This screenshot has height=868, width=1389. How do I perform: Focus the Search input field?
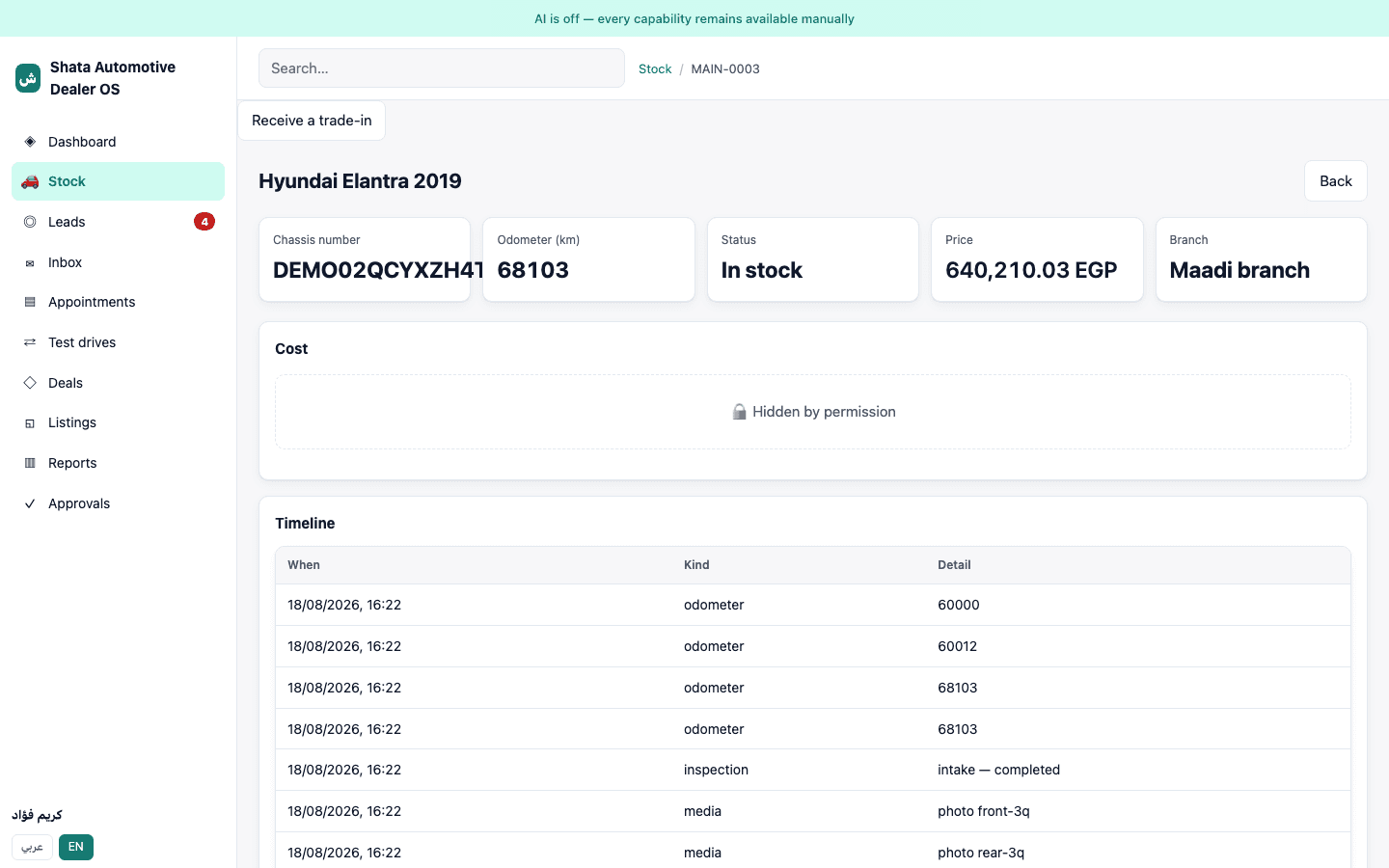442,68
